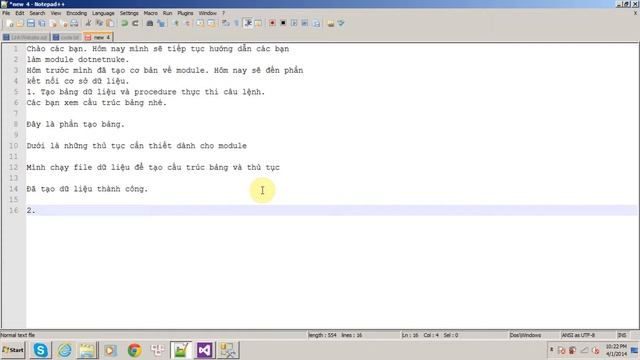Viewport: 640px width, 360px height.
Task: Click the Save All toolbar icon
Action: [x=41, y=23]
